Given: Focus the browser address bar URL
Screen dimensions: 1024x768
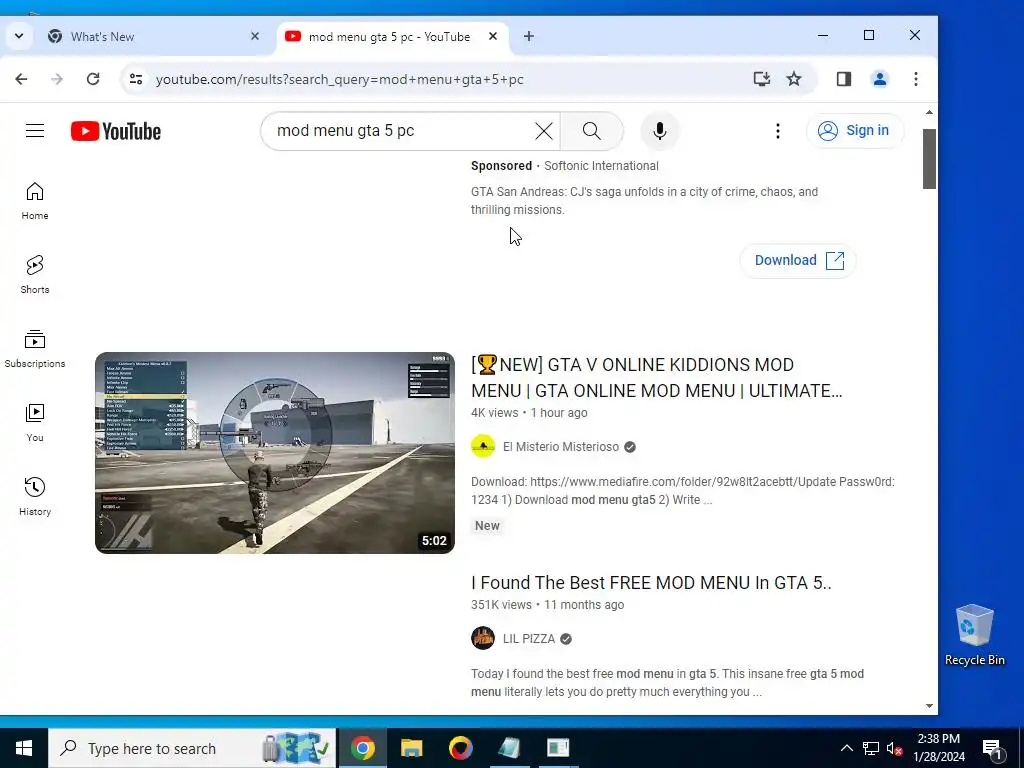Looking at the screenshot, I should (x=339, y=79).
